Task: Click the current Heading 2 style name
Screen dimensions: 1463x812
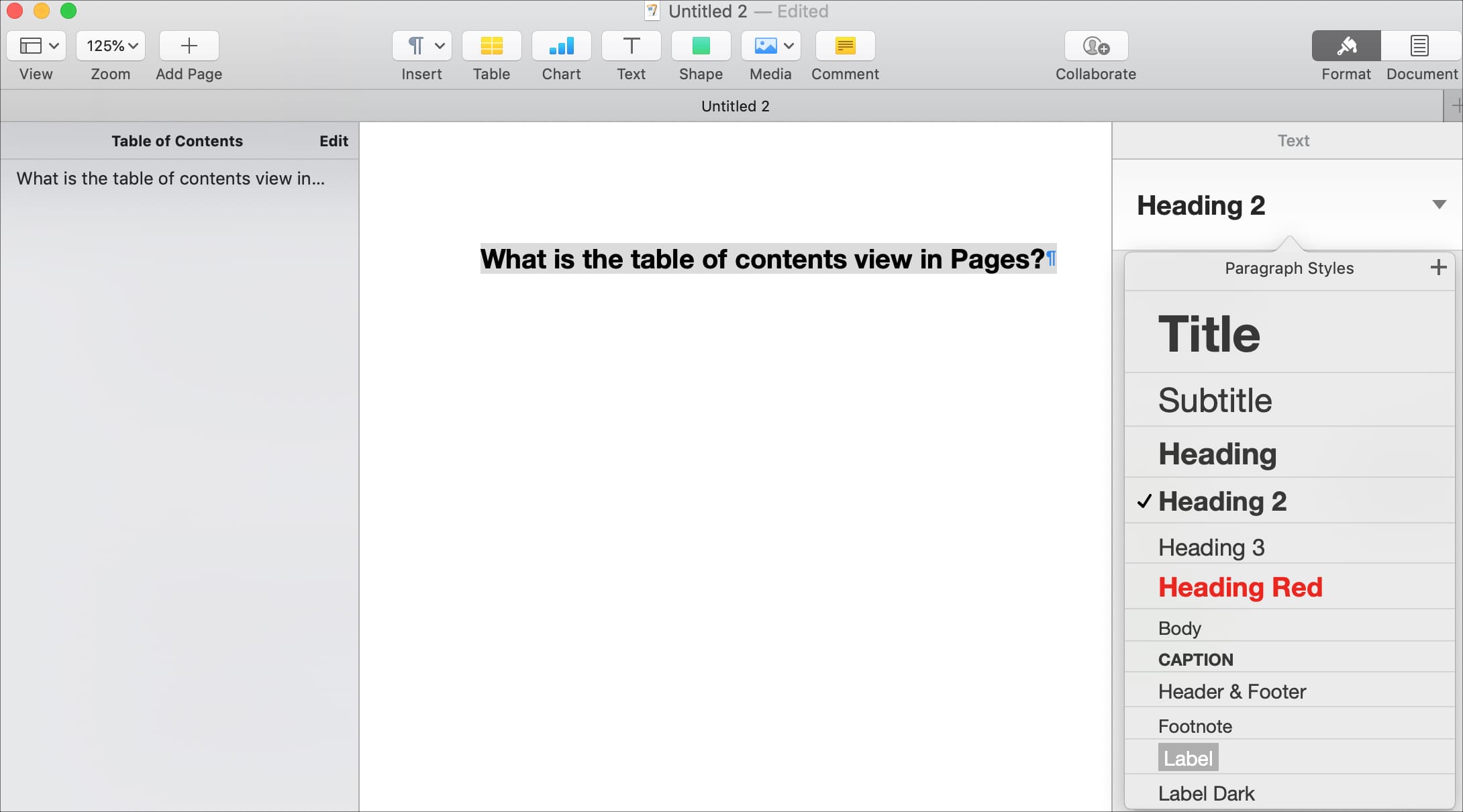Action: click(x=1201, y=205)
